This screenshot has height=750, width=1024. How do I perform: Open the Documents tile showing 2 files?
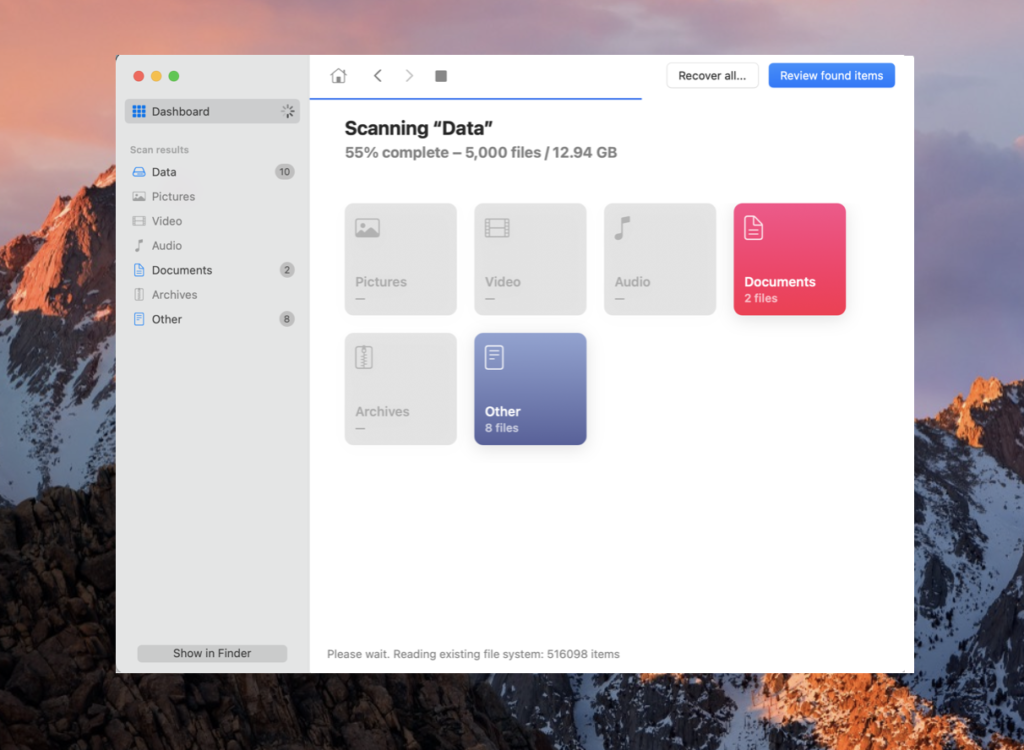(x=789, y=259)
